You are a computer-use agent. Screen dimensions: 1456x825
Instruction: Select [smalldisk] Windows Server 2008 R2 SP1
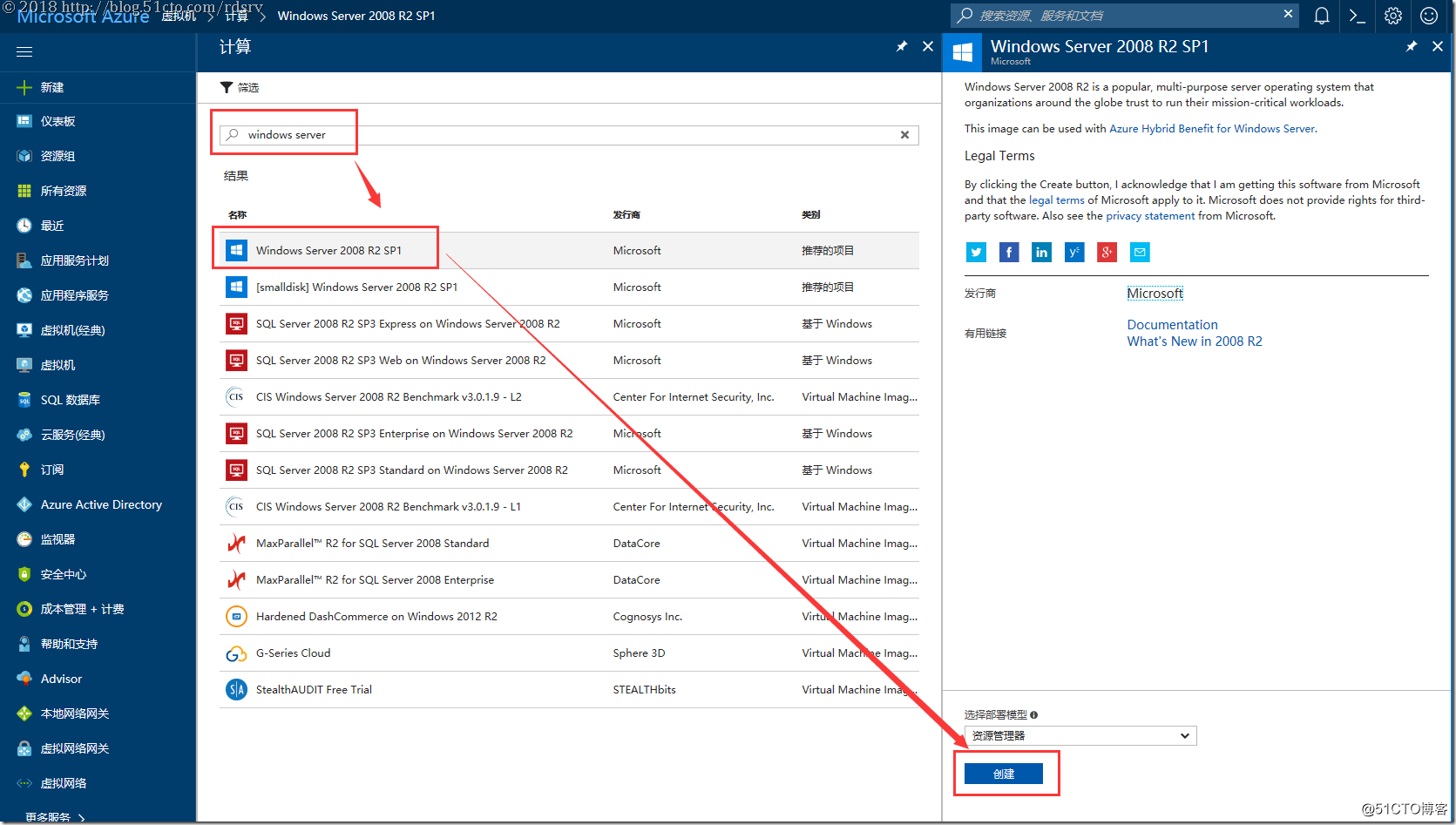click(x=569, y=287)
